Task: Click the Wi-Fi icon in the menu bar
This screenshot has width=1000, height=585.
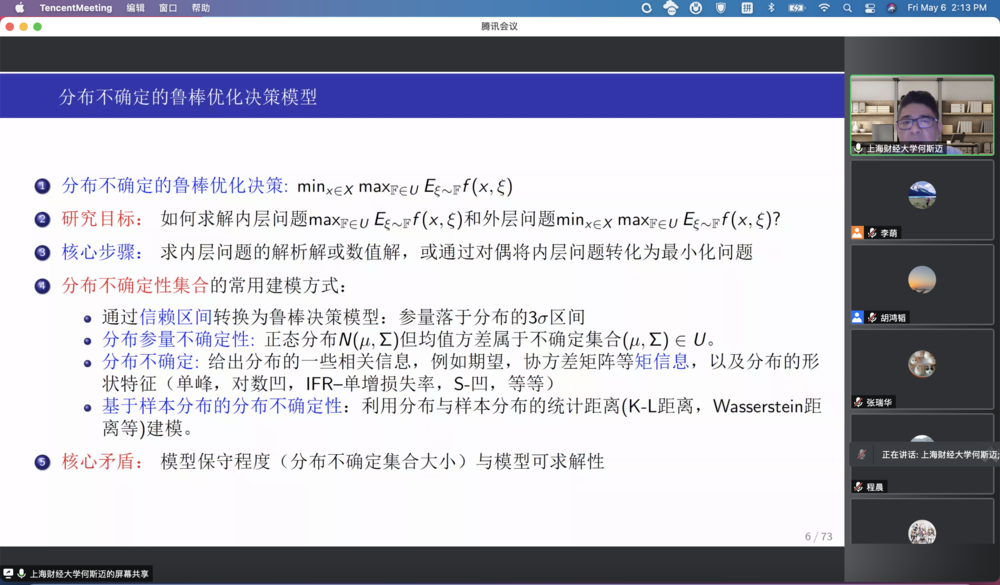Action: 822,8
